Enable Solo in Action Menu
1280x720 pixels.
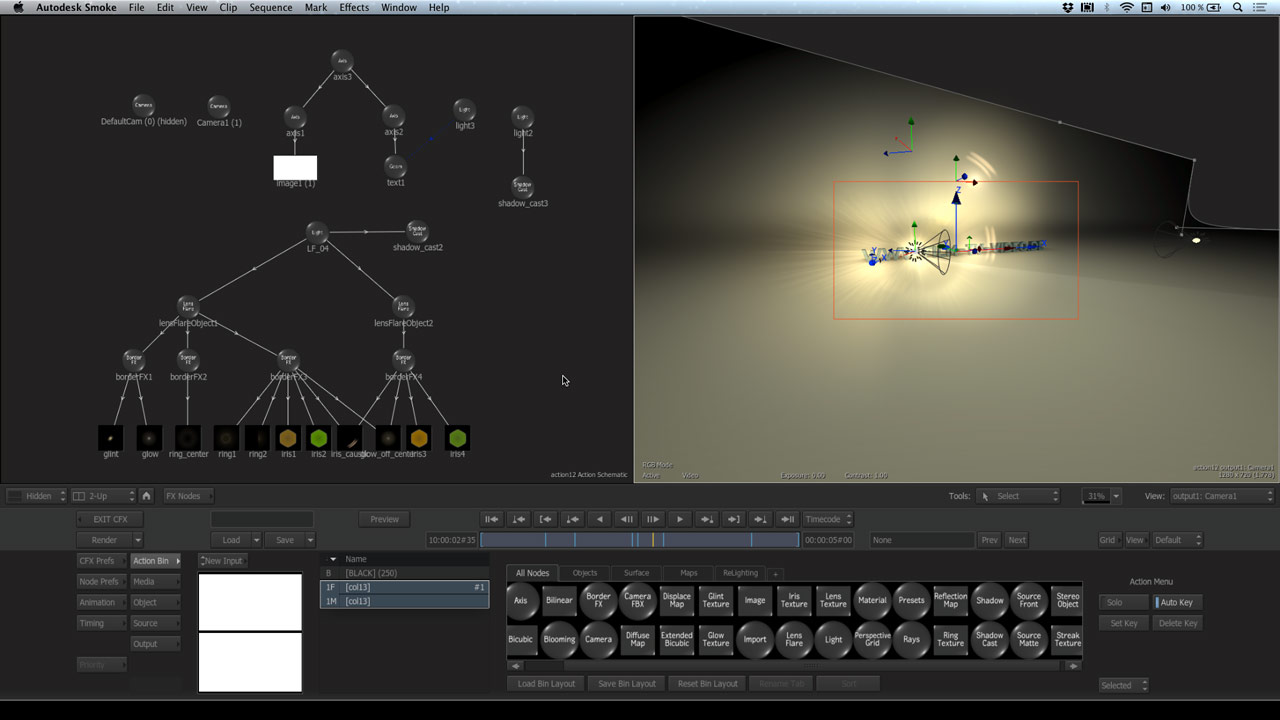tap(1123, 602)
